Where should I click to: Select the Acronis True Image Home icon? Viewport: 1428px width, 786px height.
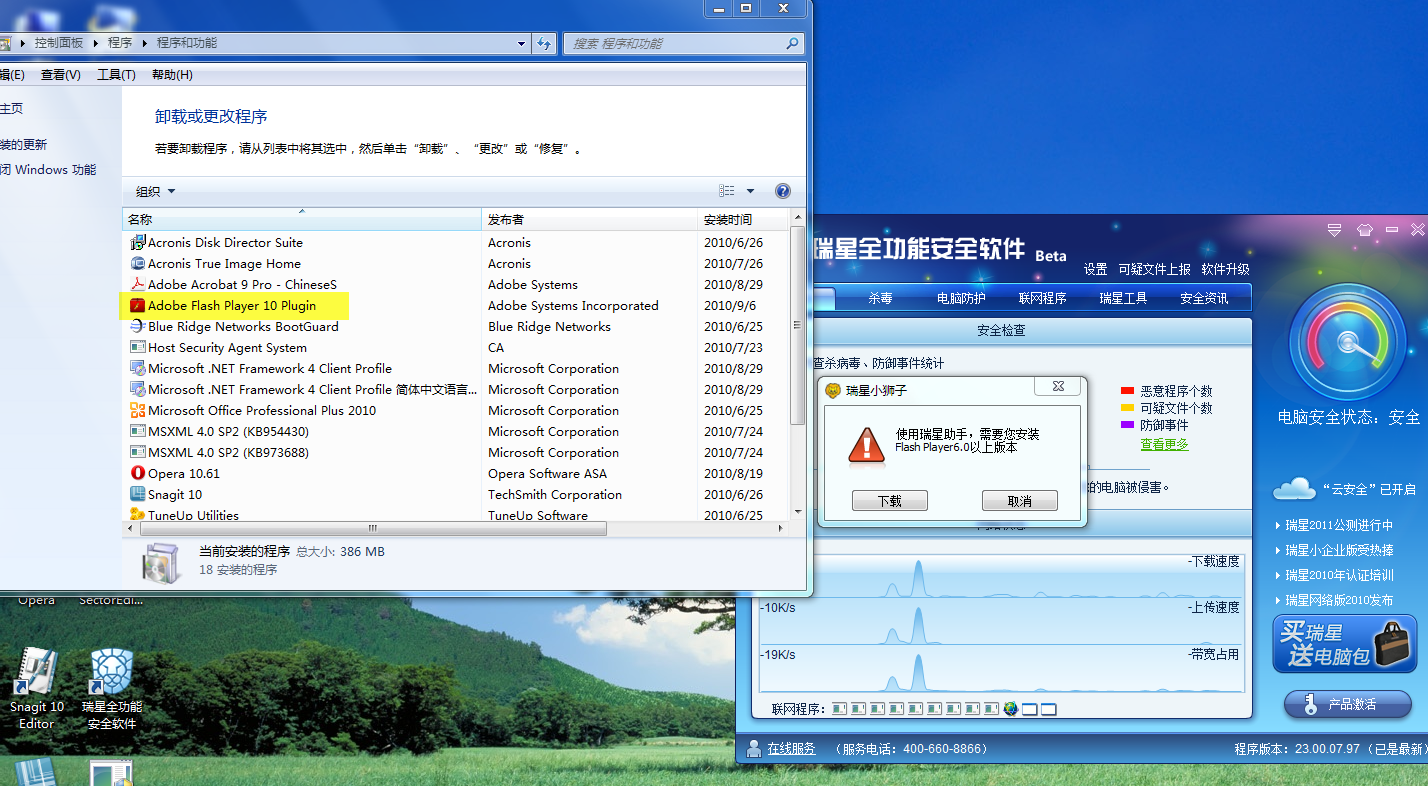tap(138, 263)
